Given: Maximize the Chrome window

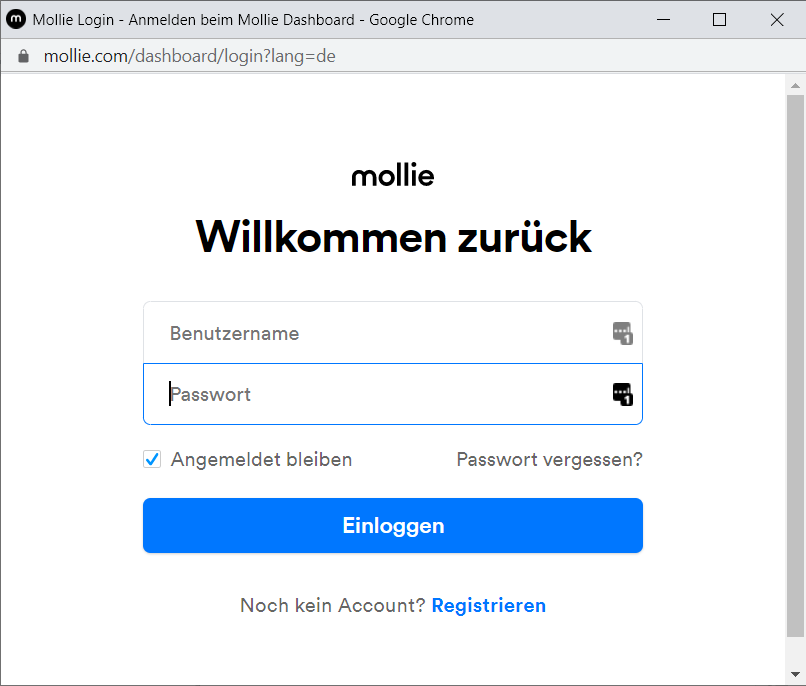Looking at the screenshot, I should (x=719, y=19).
